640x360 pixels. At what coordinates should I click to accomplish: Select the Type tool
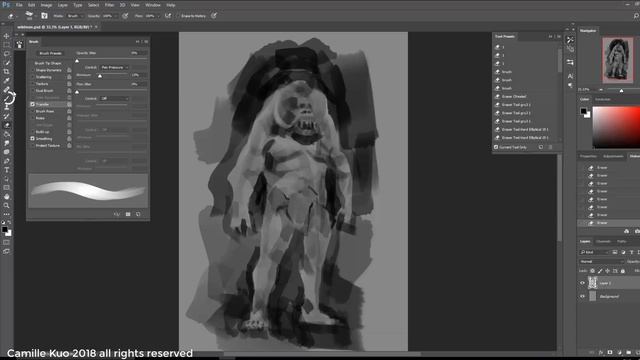click(x=7, y=170)
